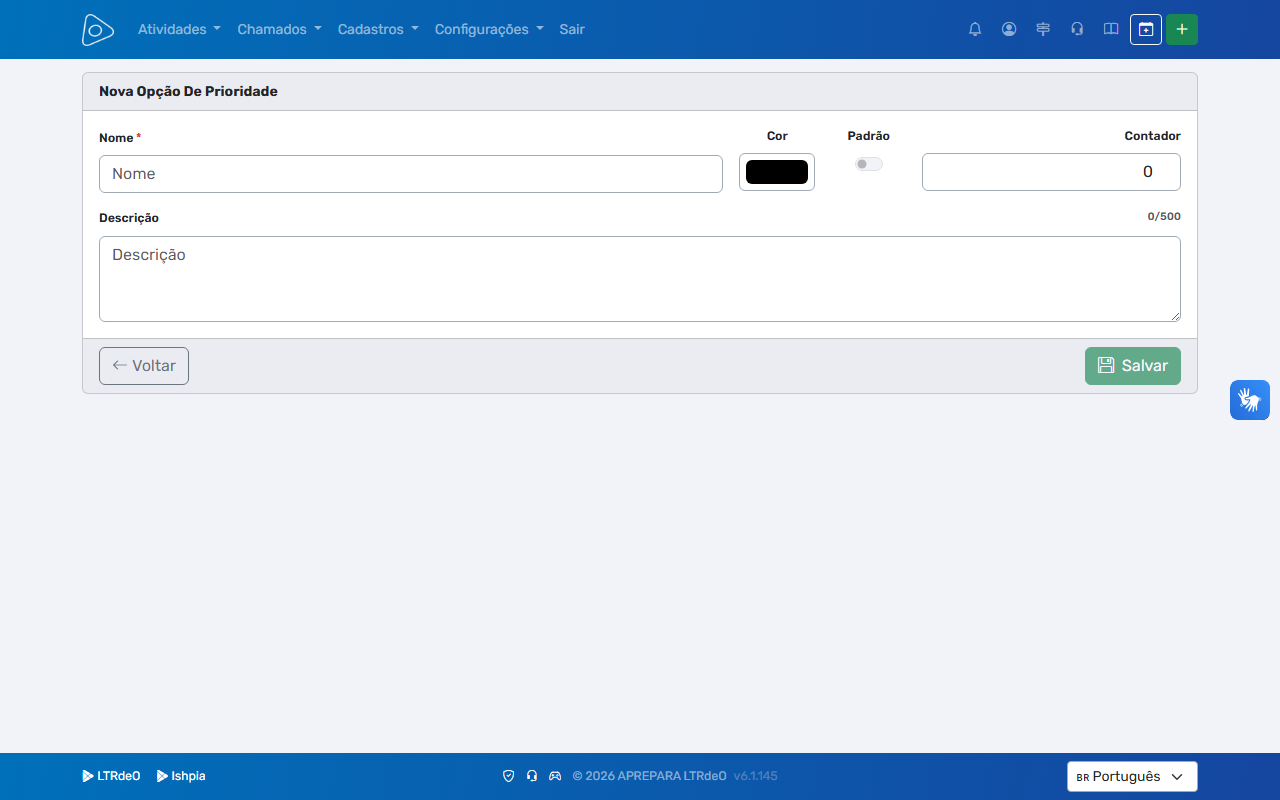The image size is (1280, 800).
Task: Expand the Atividades menu
Action: coord(179,29)
